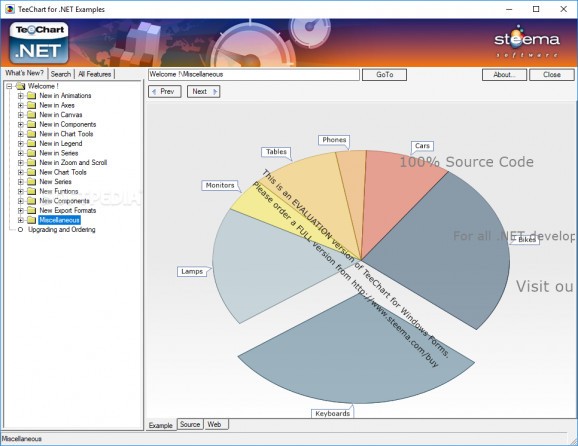Click the Upgrading and Ordering bullet icon
The height and width of the screenshot is (446, 578).
[x=20, y=230]
